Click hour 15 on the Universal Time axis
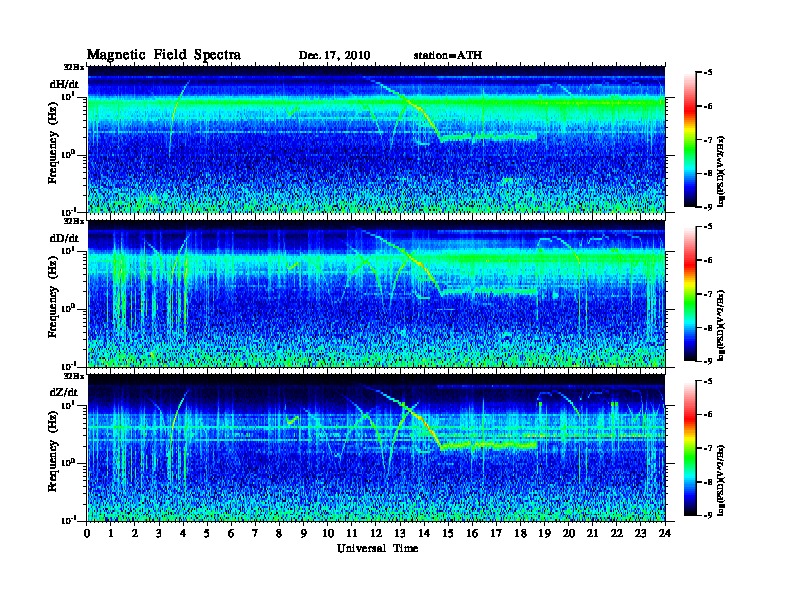 pos(448,533)
